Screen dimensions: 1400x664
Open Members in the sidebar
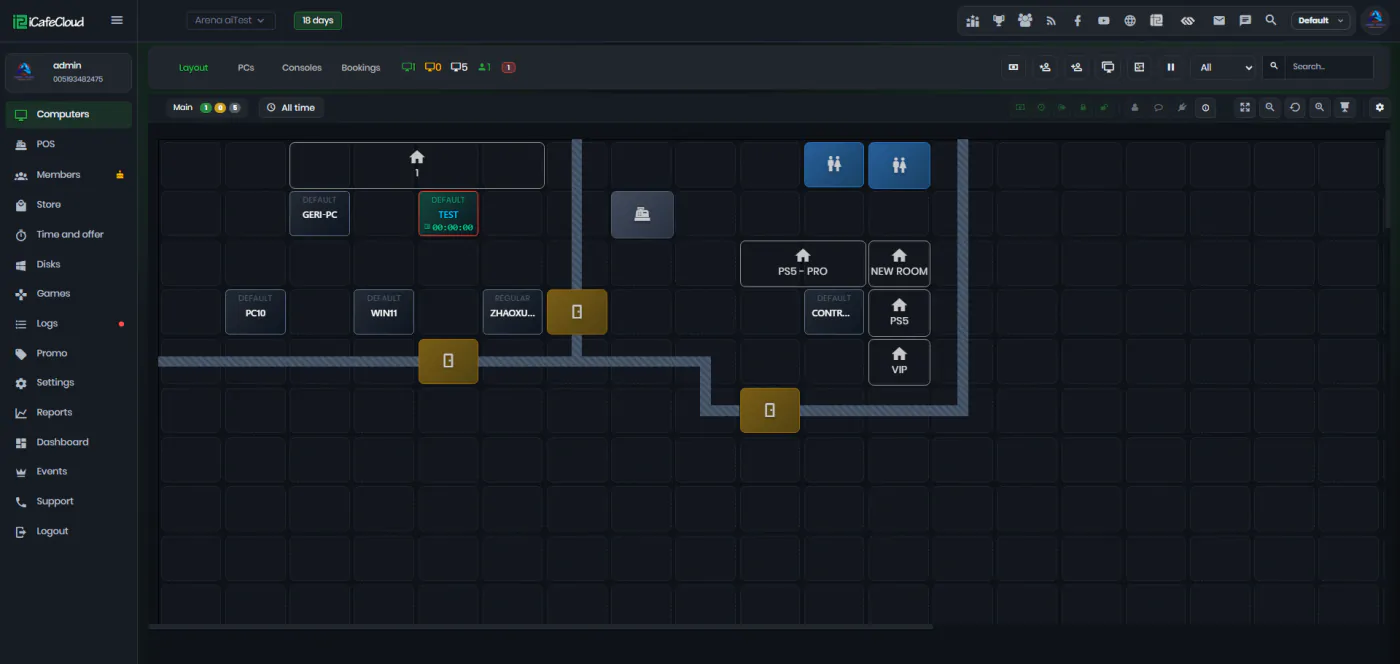click(x=68, y=174)
